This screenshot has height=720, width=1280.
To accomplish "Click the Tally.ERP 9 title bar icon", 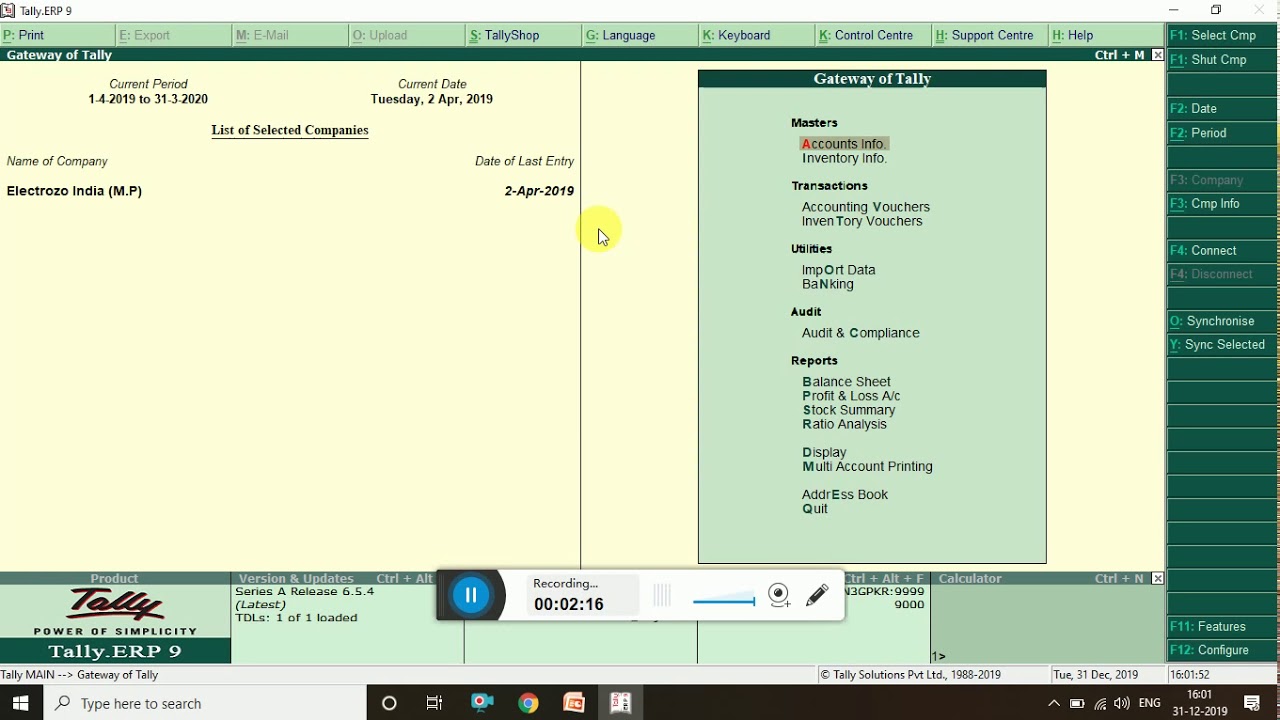I will click(x=8, y=10).
